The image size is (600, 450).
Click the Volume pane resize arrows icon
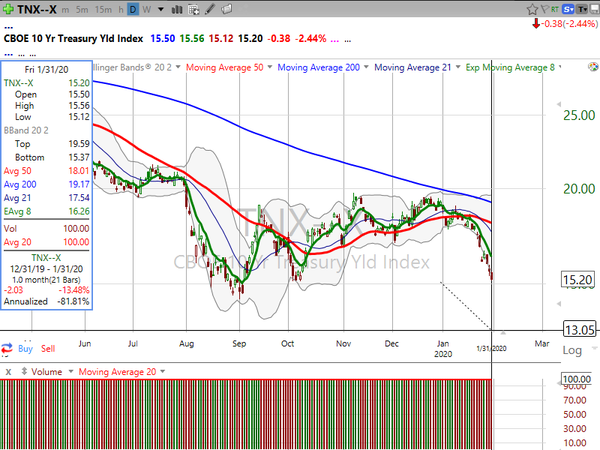point(24,372)
